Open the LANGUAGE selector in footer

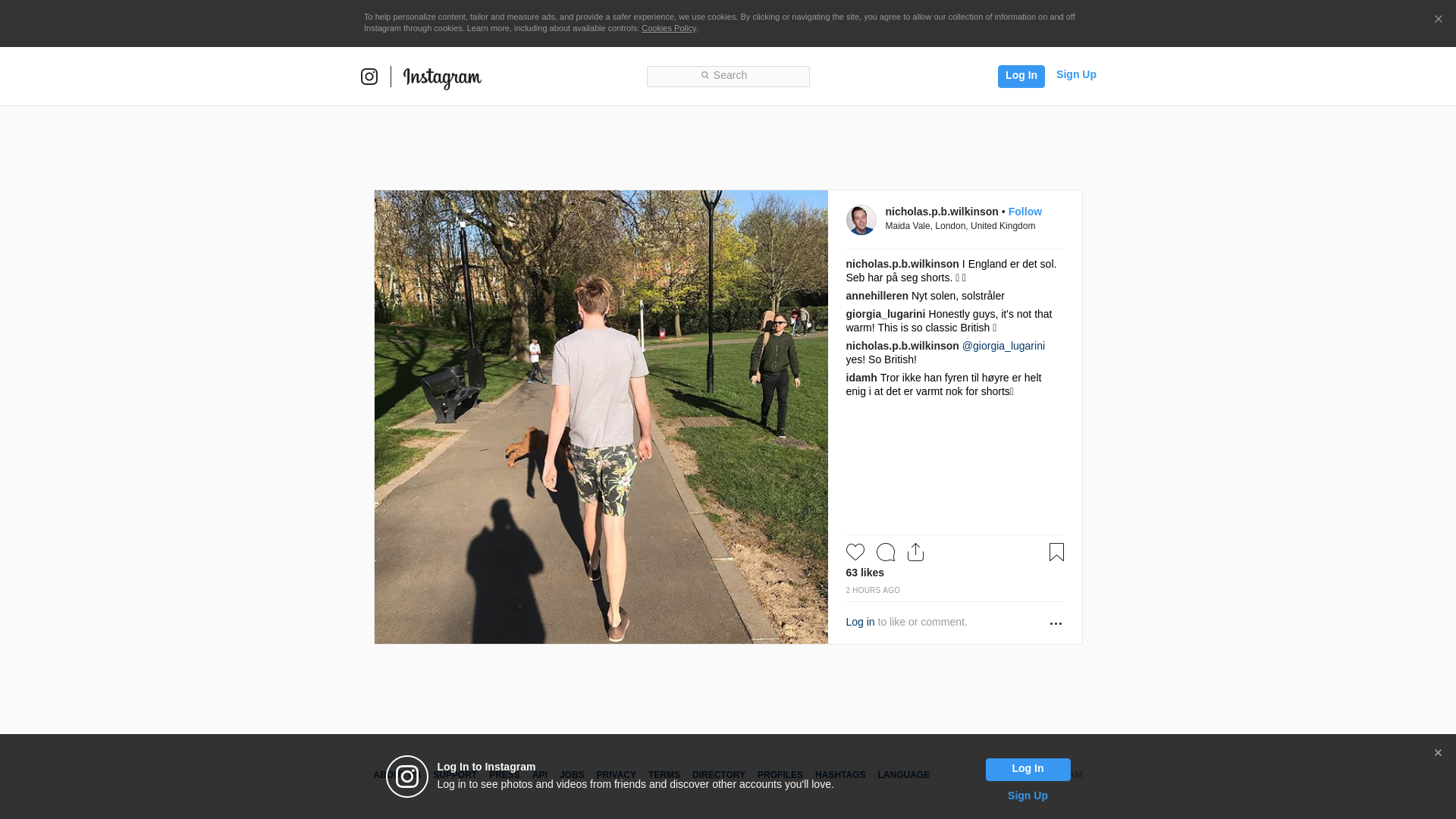(x=903, y=775)
